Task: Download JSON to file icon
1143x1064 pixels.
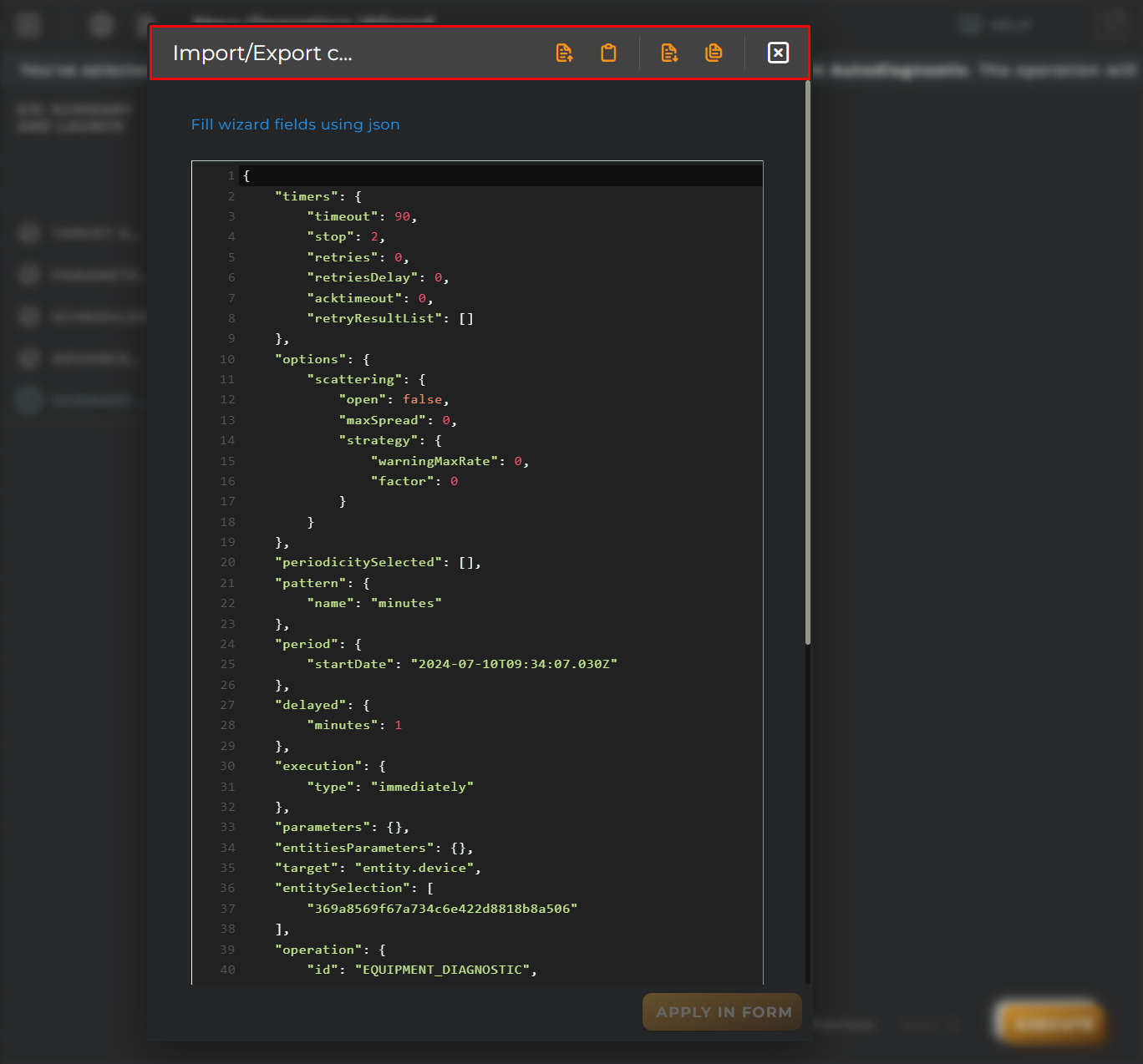Action: pos(669,53)
